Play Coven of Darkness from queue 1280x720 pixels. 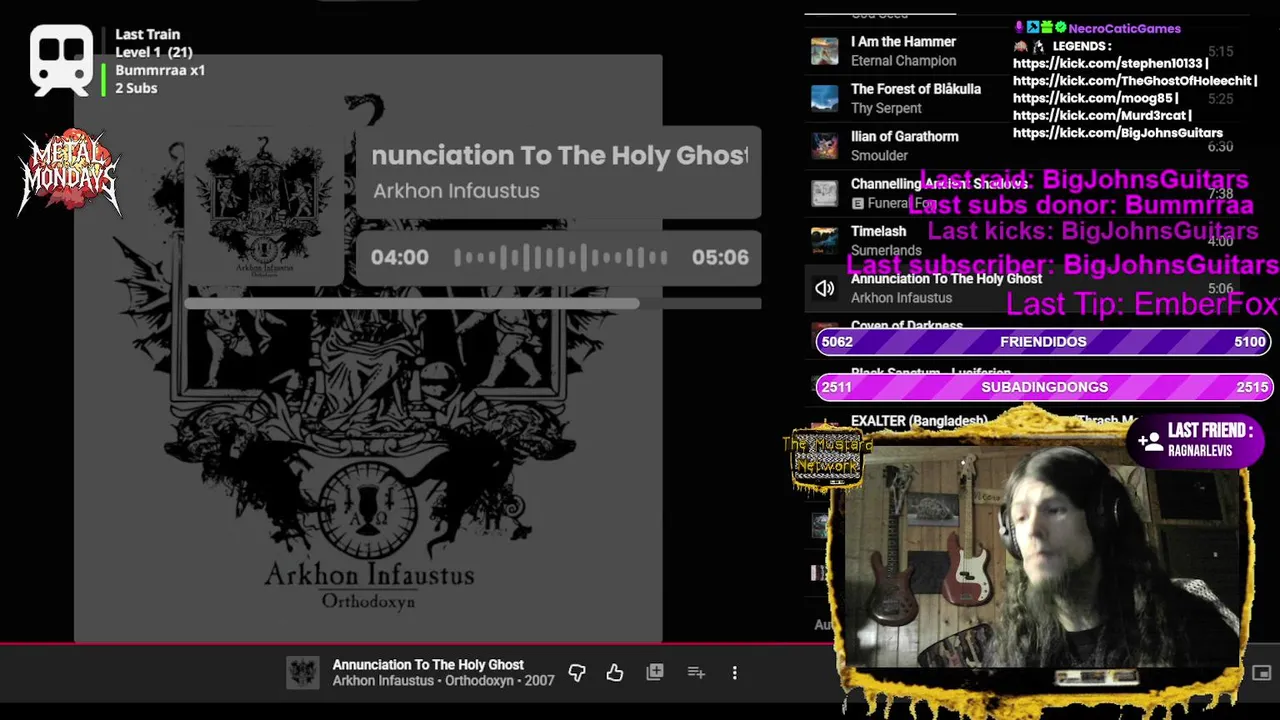tap(906, 326)
